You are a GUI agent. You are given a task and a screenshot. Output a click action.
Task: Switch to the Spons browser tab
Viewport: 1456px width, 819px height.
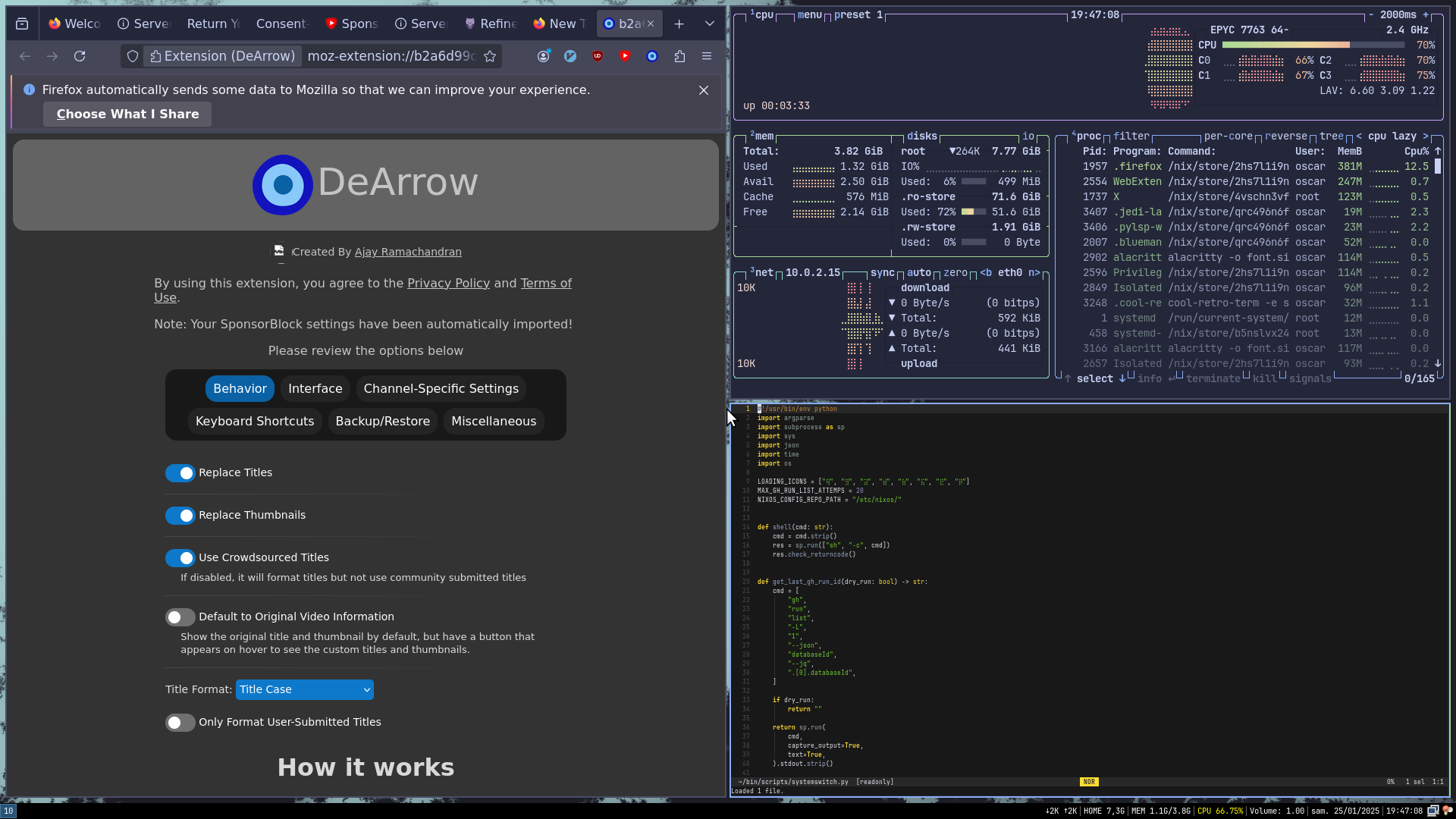(x=352, y=24)
